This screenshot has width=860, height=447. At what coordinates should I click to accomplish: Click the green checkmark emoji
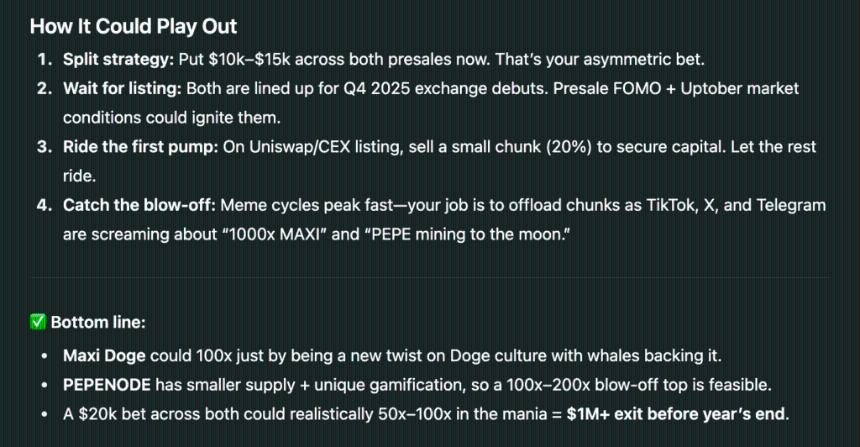(x=38, y=322)
